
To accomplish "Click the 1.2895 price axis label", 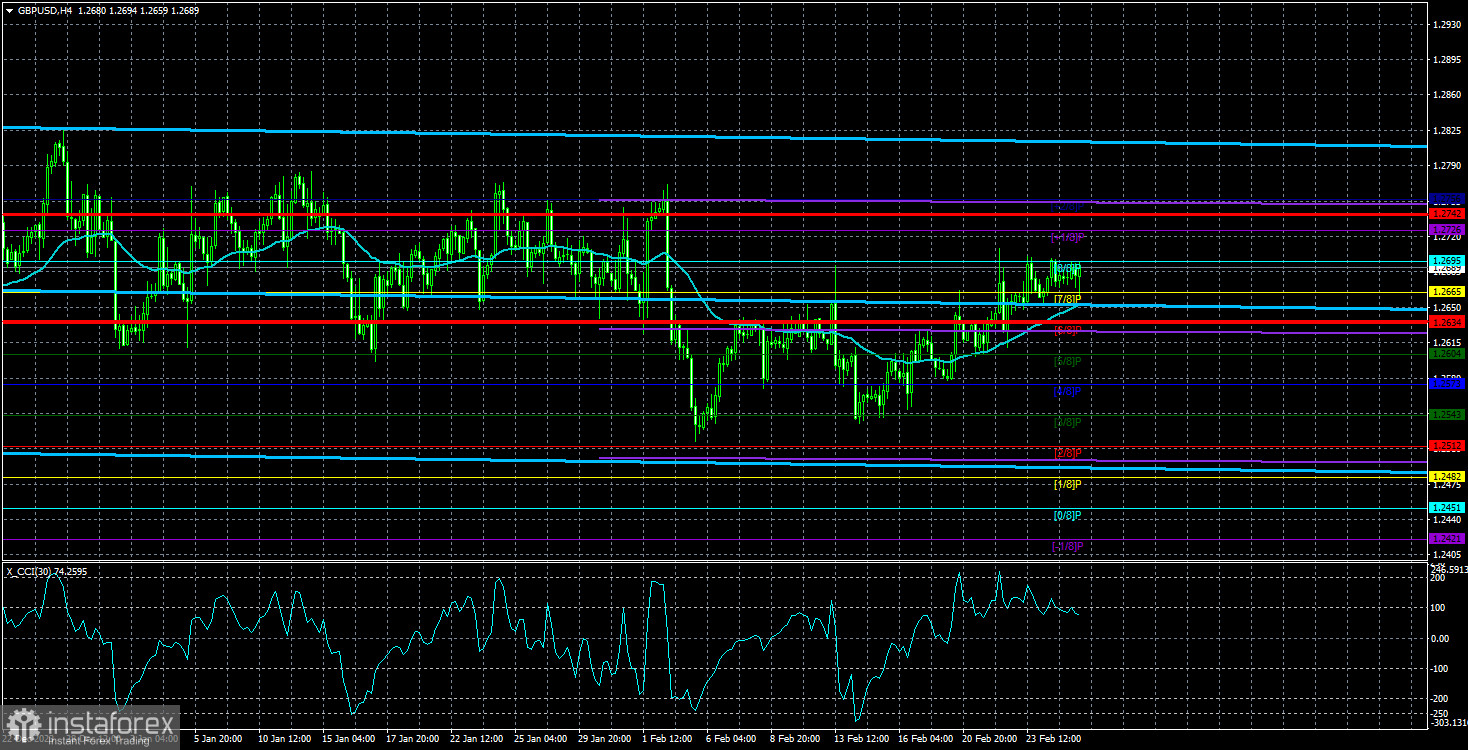I will (x=1446, y=59).
